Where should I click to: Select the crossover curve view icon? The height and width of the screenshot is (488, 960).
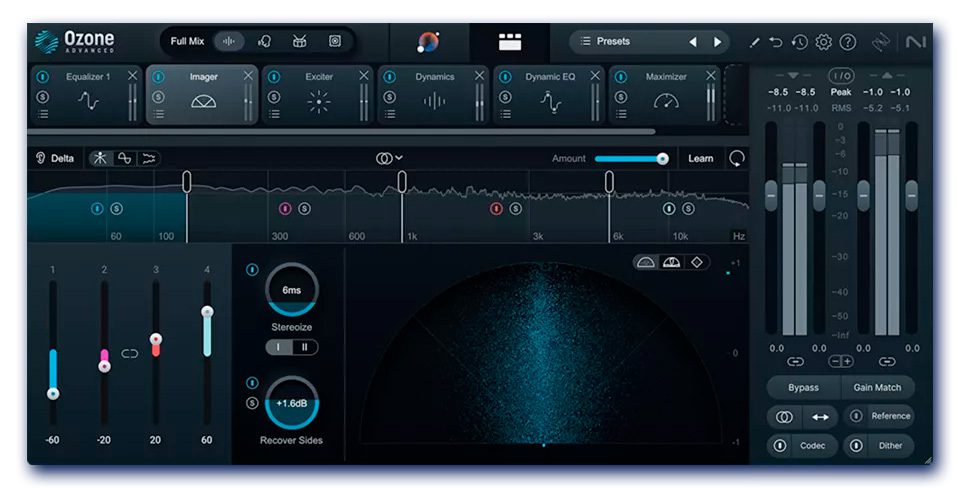(x=124, y=159)
